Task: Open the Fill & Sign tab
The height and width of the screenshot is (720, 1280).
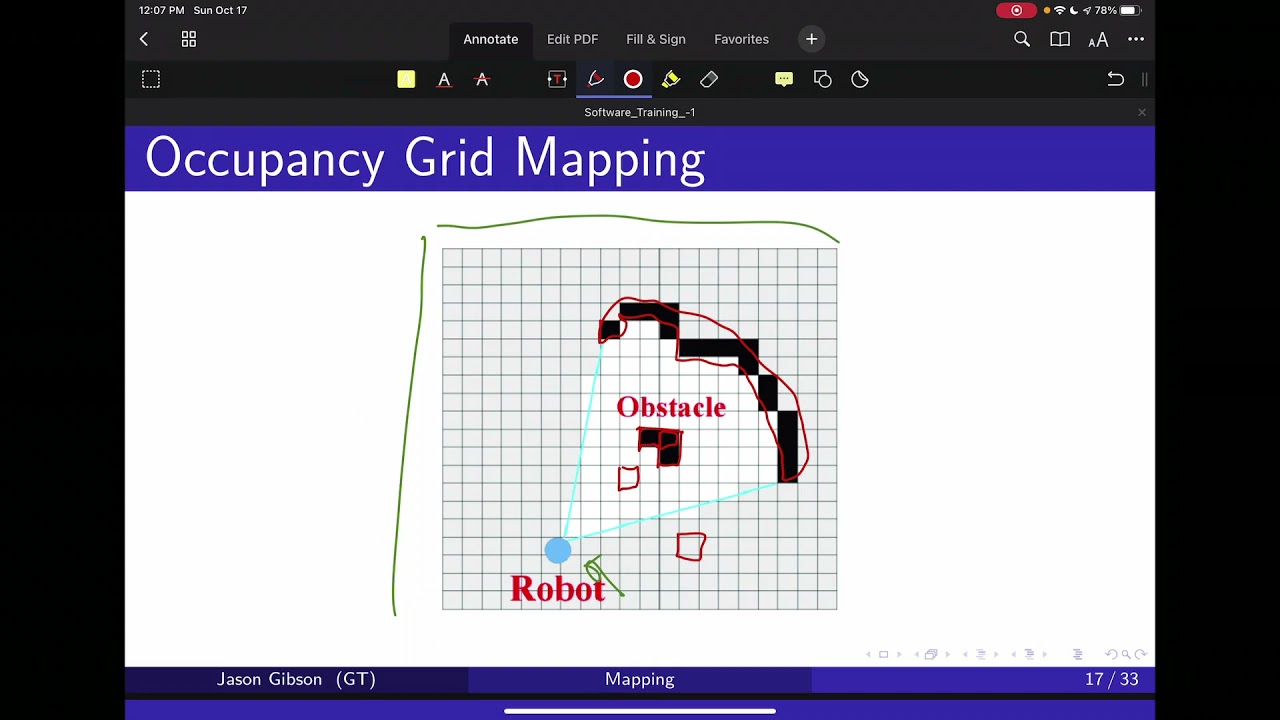Action: (656, 39)
